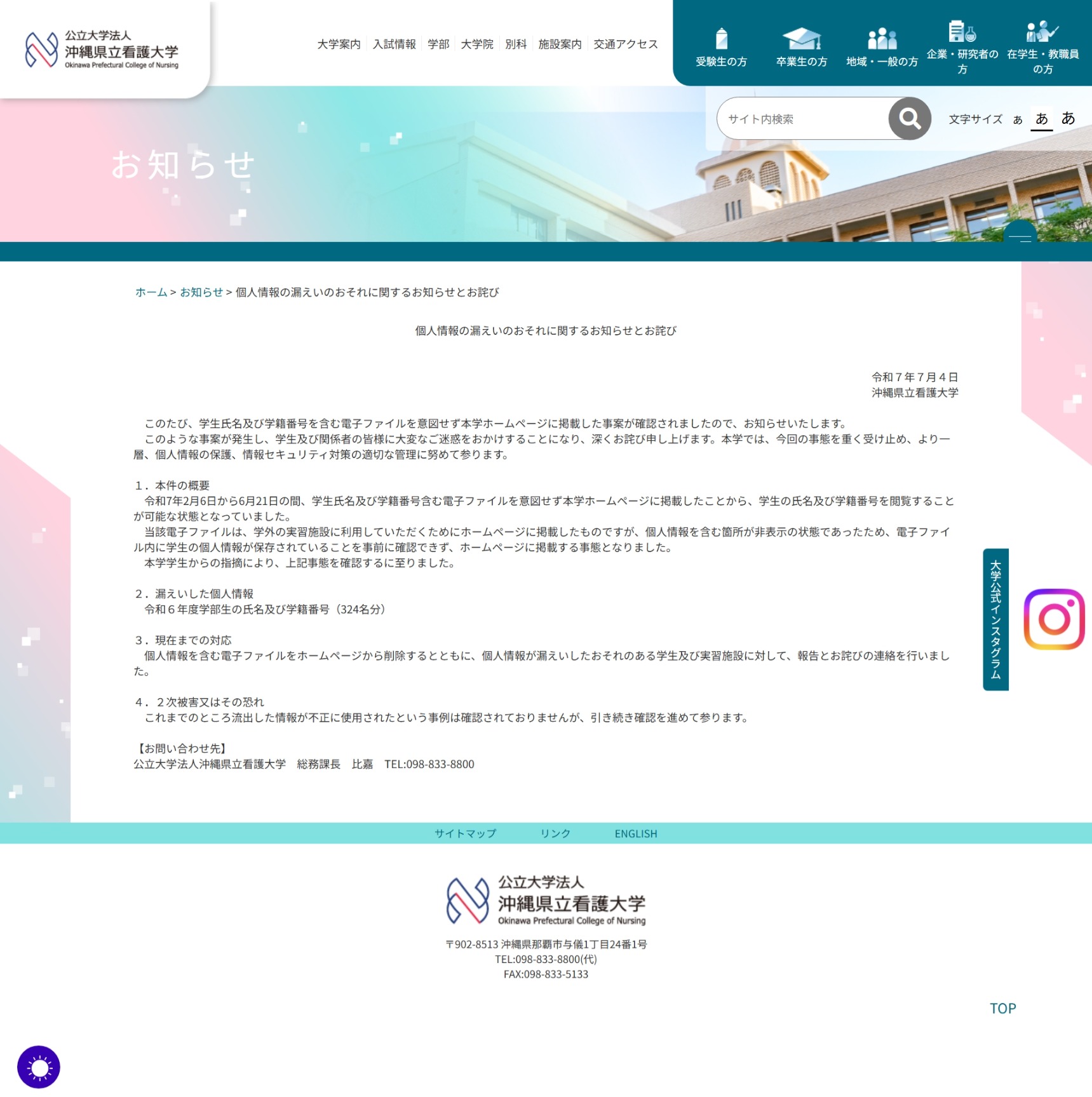Open the 入試情報 menu
Image resolution: width=1092 pixels, height=1097 pixels.
click(x=394, y=44)
